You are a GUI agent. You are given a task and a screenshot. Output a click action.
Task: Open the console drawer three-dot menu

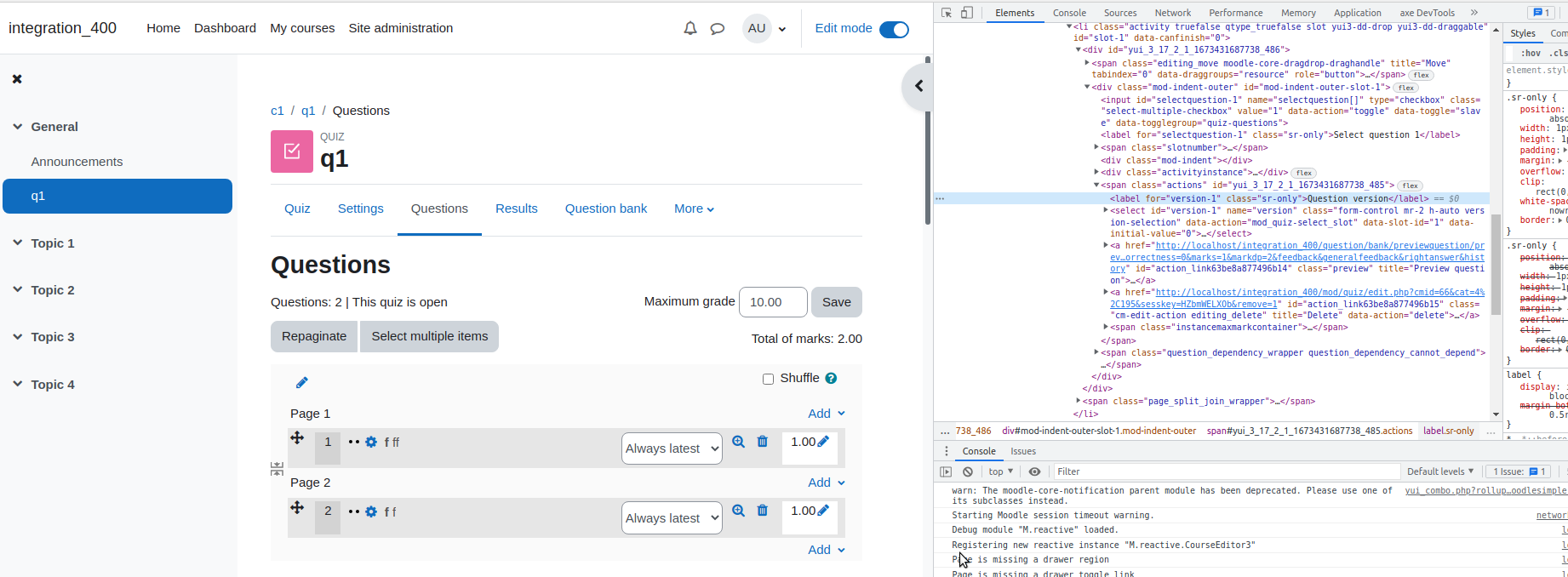tap(946, 451)
